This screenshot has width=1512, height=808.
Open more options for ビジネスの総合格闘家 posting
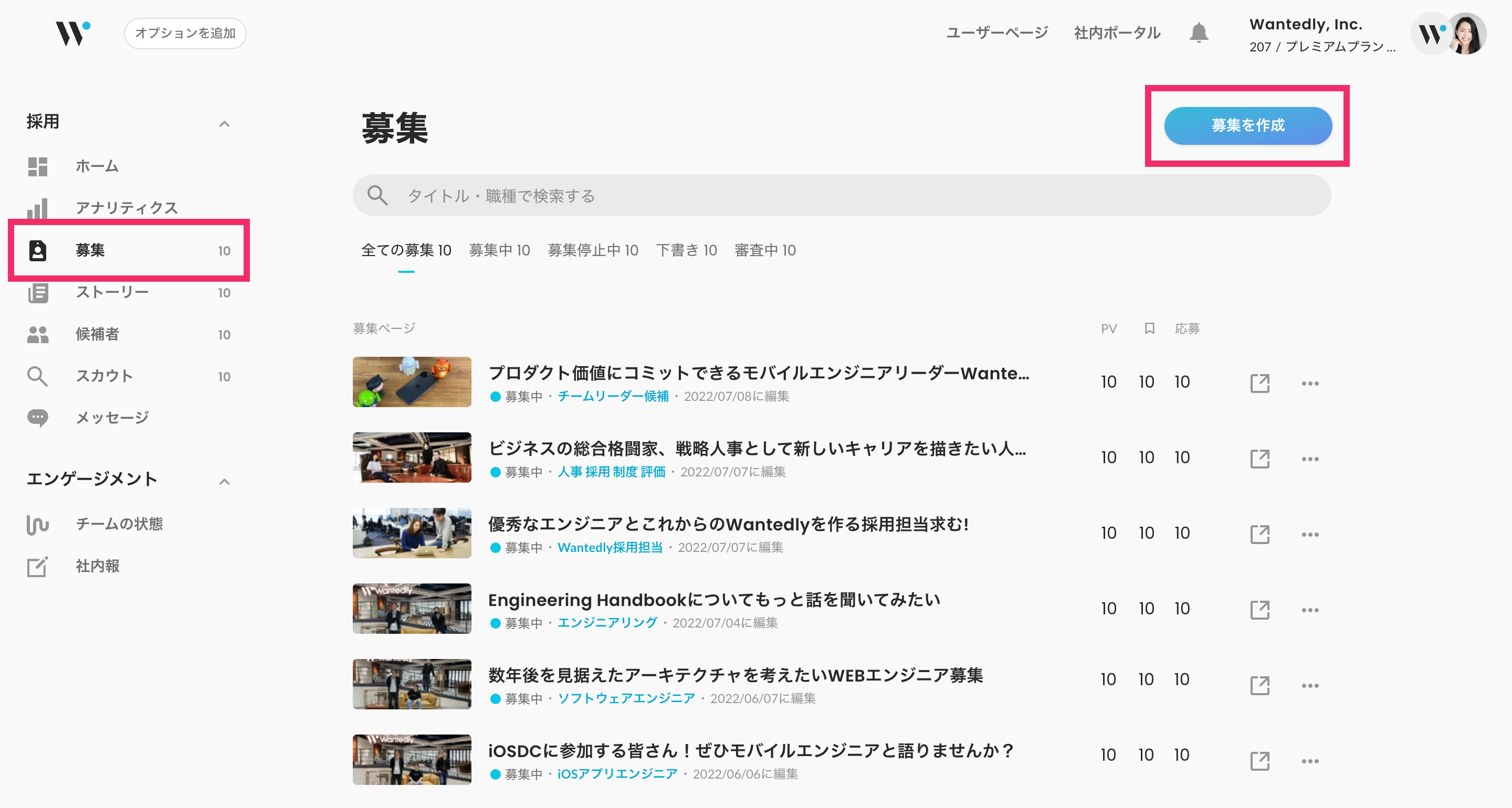tap(1310, 459)
